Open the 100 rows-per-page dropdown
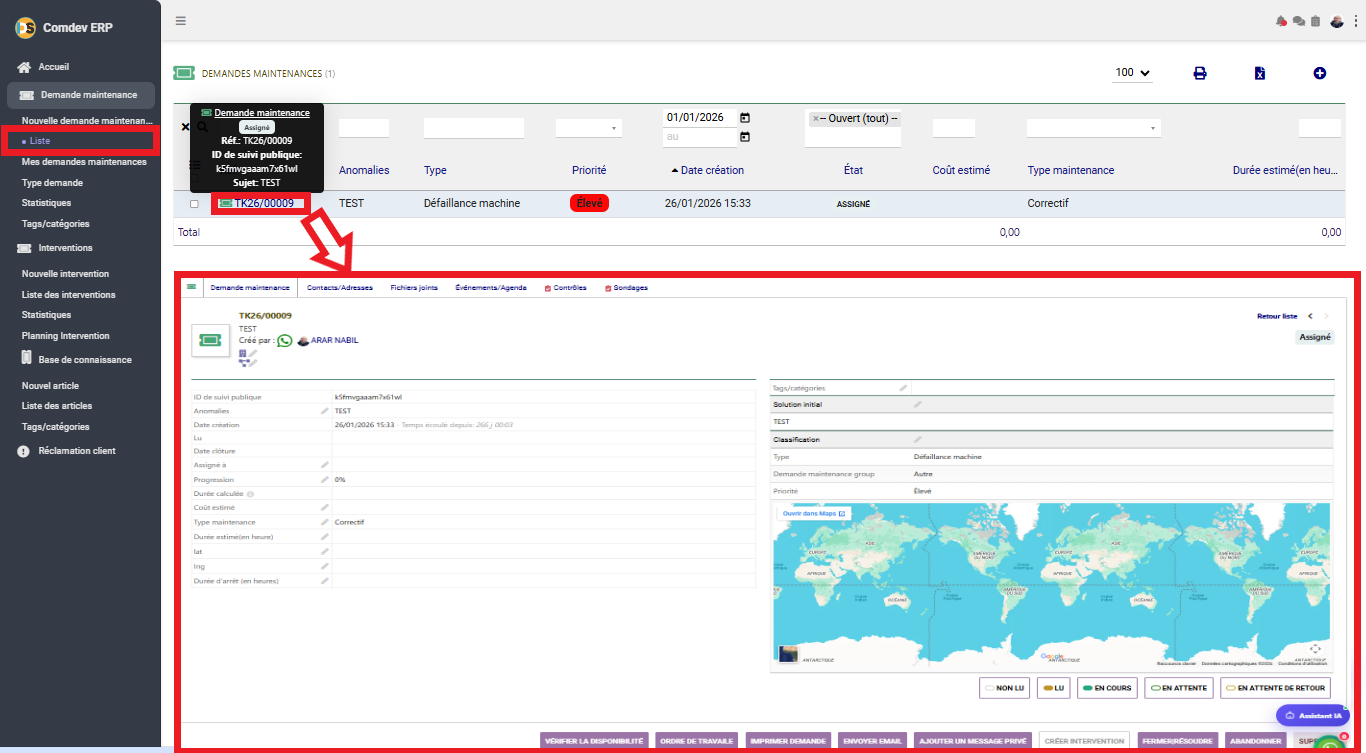This screenshot has height=753, width=1366. tap(1132, 73)
